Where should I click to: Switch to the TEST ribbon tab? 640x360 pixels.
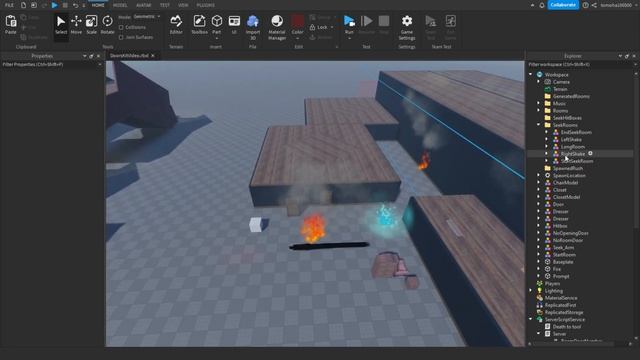(x=165, y=5)
